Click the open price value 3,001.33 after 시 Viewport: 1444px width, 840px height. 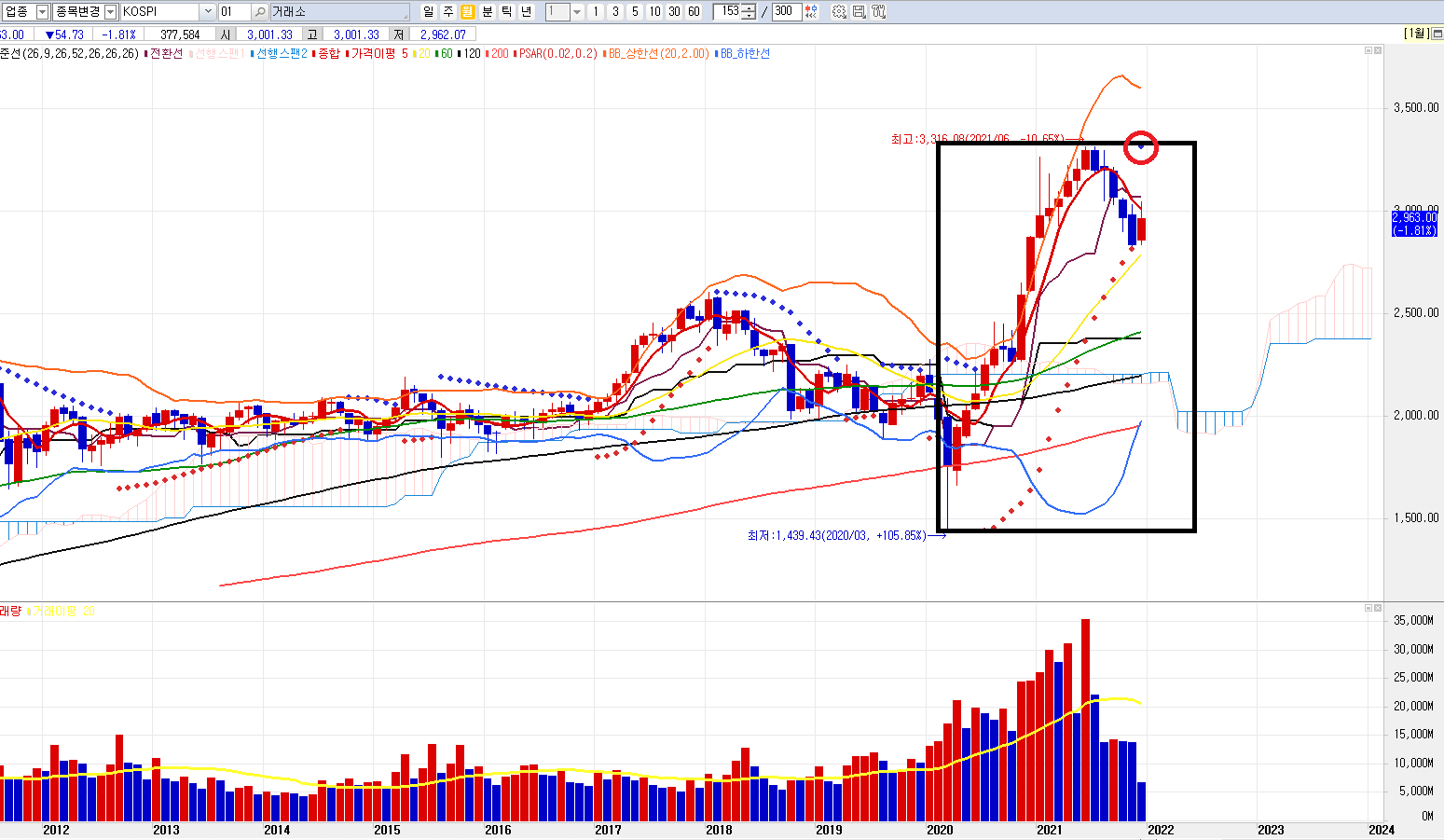pos(270,34)
